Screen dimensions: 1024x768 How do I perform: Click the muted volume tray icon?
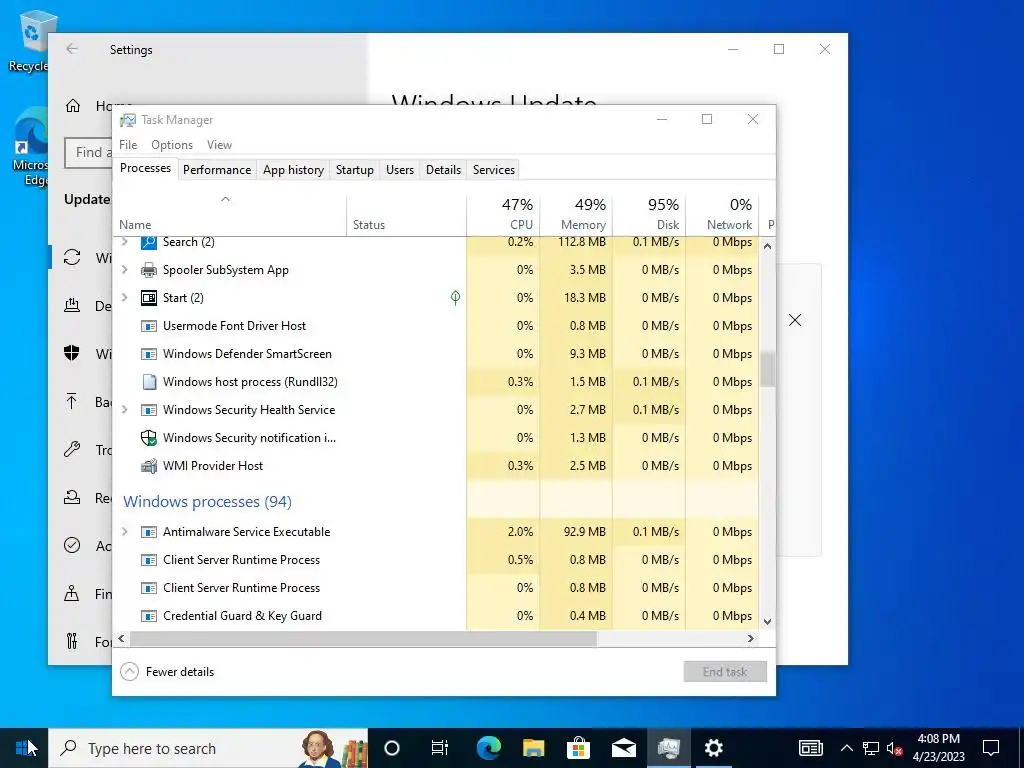[895, 748]
